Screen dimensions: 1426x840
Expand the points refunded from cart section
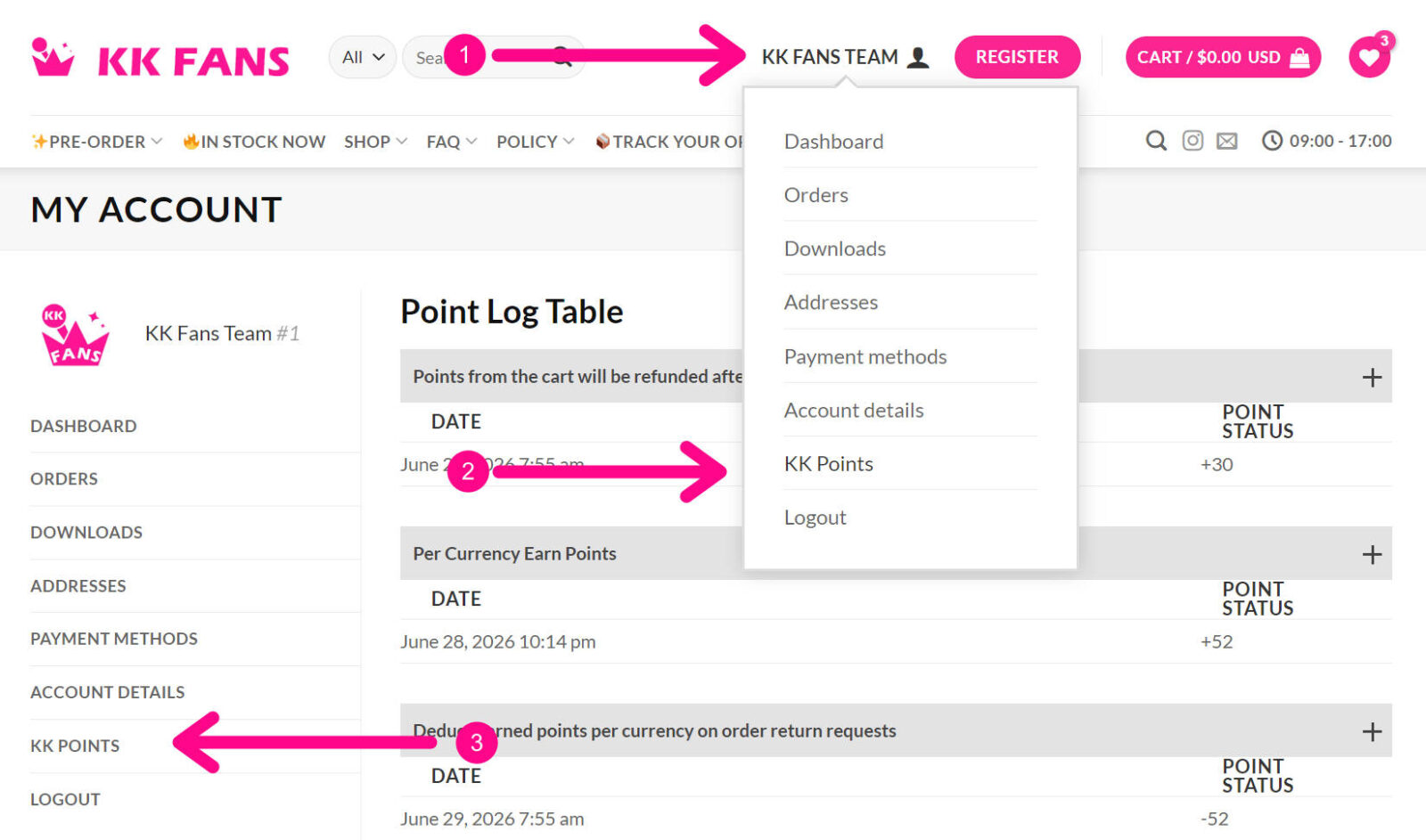[1372, 377]
